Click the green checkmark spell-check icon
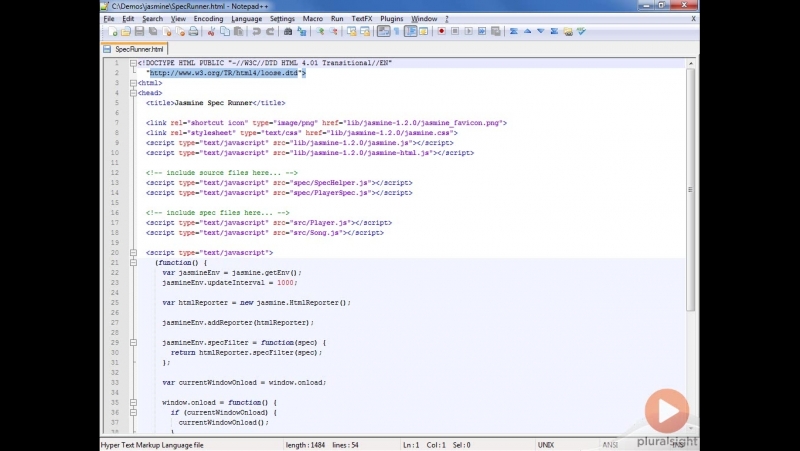800x451 pixels. pyautogui.click(x=581, y=32)
